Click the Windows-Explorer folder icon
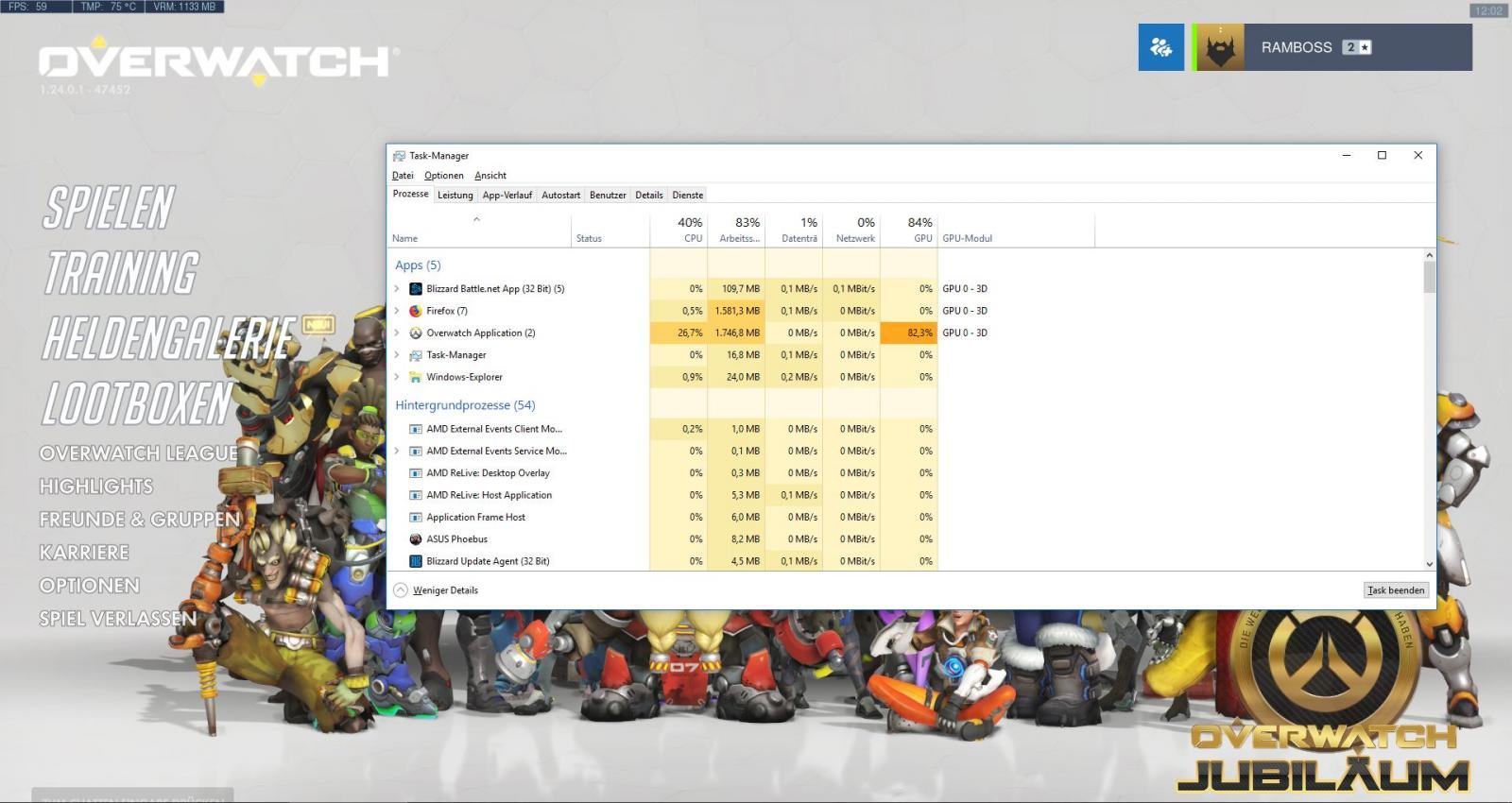This screenshot has width=1512, height=803. [416, 377]
